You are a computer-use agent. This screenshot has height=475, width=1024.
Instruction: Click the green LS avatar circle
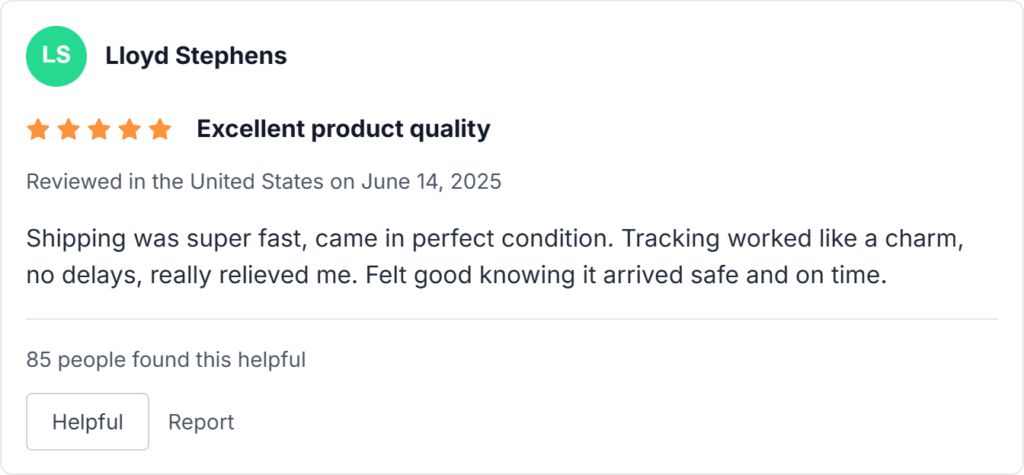(x=56, y=56)
